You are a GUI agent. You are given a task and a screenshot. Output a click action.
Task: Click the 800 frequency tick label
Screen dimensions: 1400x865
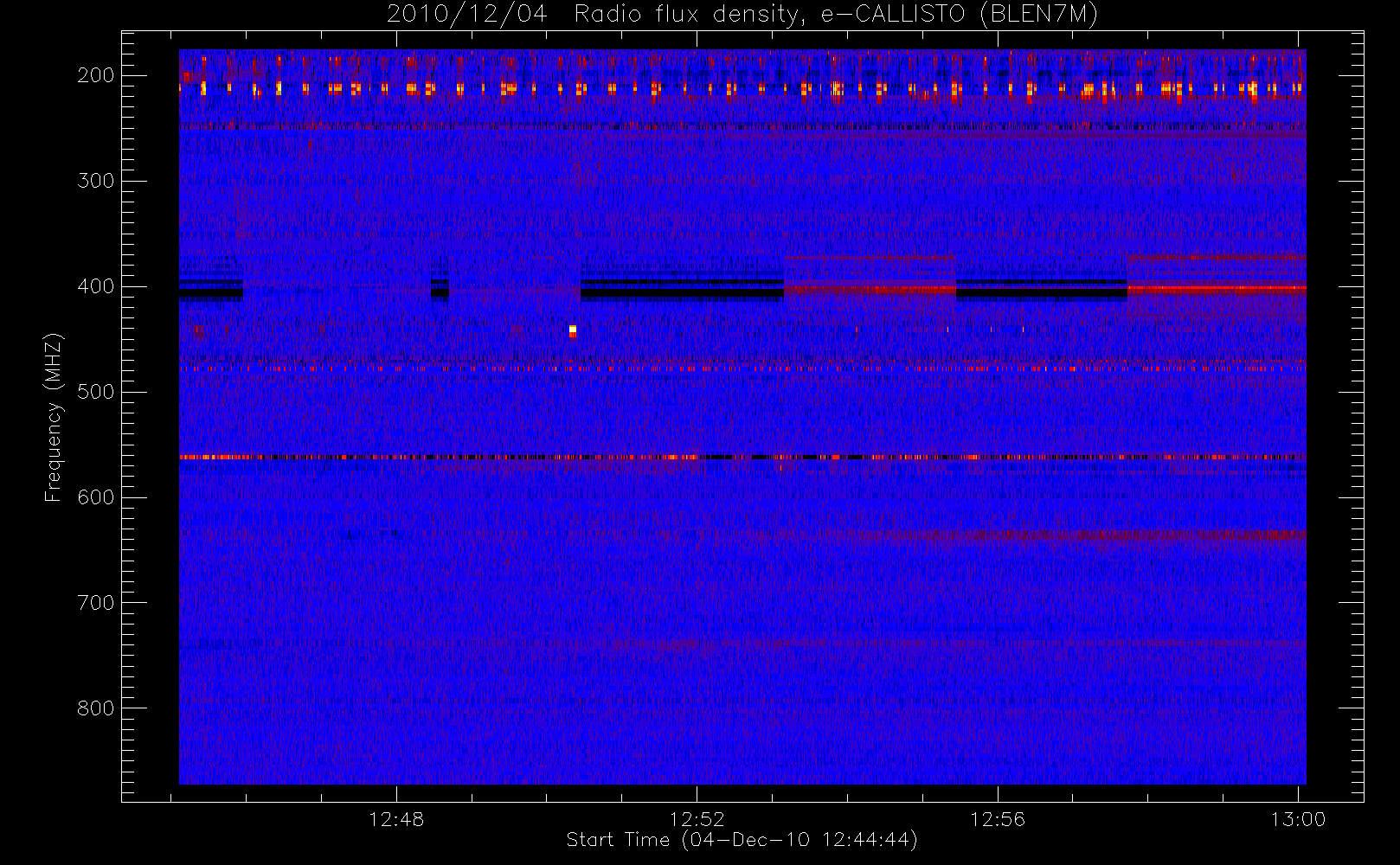click(x=95, y=708)
